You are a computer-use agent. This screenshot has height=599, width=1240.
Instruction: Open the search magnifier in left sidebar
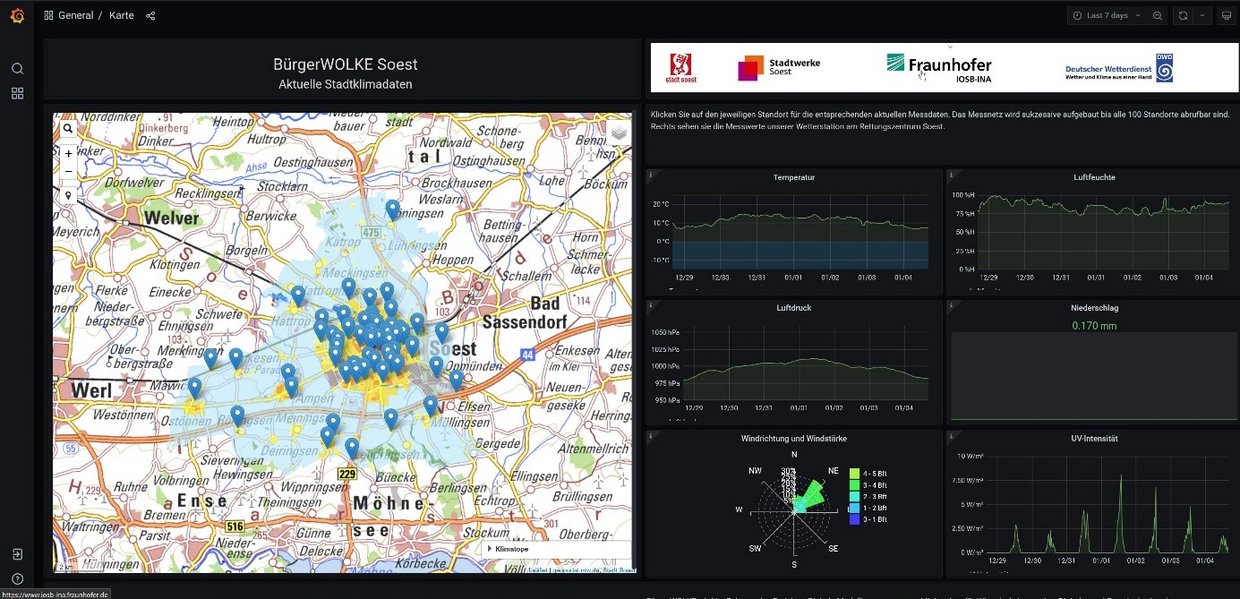17,68
